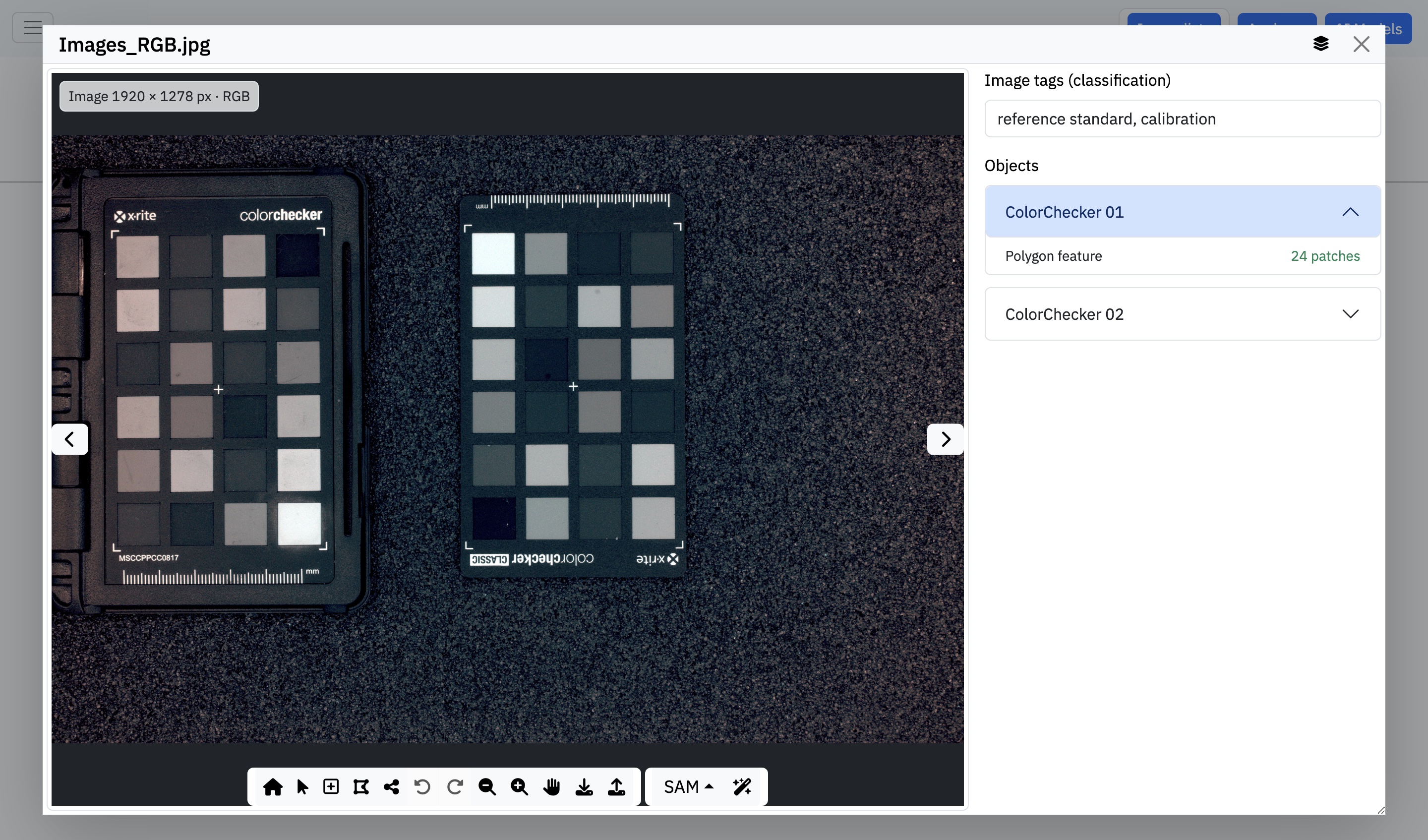
Task: Select the pointer selection tool
Action: point(302,787)
